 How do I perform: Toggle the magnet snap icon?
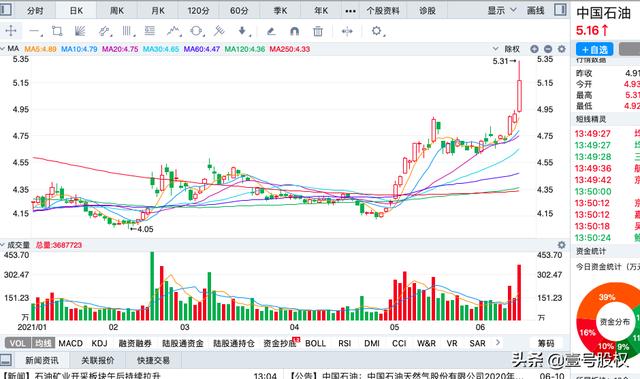(294, 31)
